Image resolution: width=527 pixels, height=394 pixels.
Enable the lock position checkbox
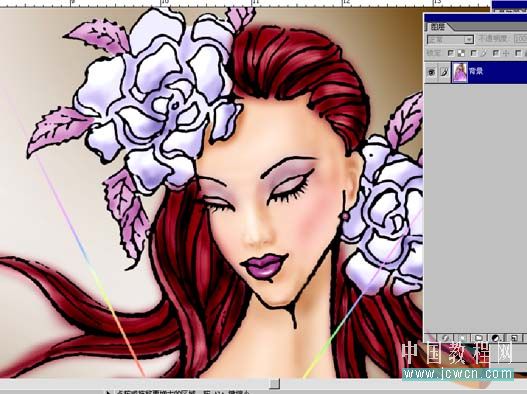pos(496,53)
